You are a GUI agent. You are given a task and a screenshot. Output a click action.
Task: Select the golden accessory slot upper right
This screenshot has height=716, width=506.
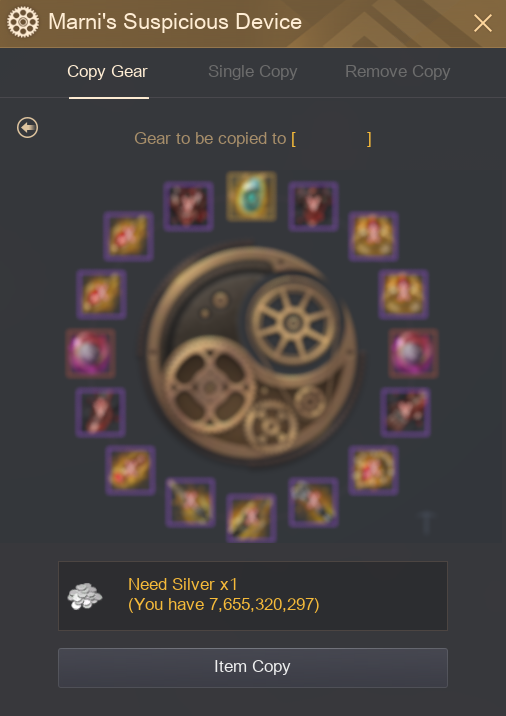point(374,236)
